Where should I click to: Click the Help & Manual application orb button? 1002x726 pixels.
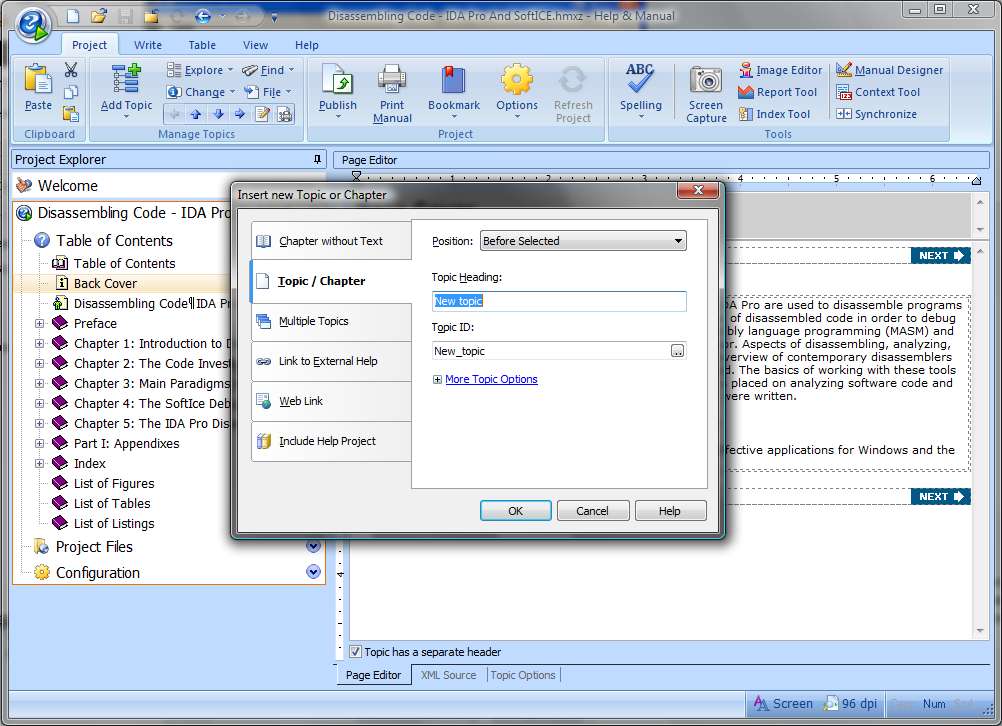(x=32, y=24)
